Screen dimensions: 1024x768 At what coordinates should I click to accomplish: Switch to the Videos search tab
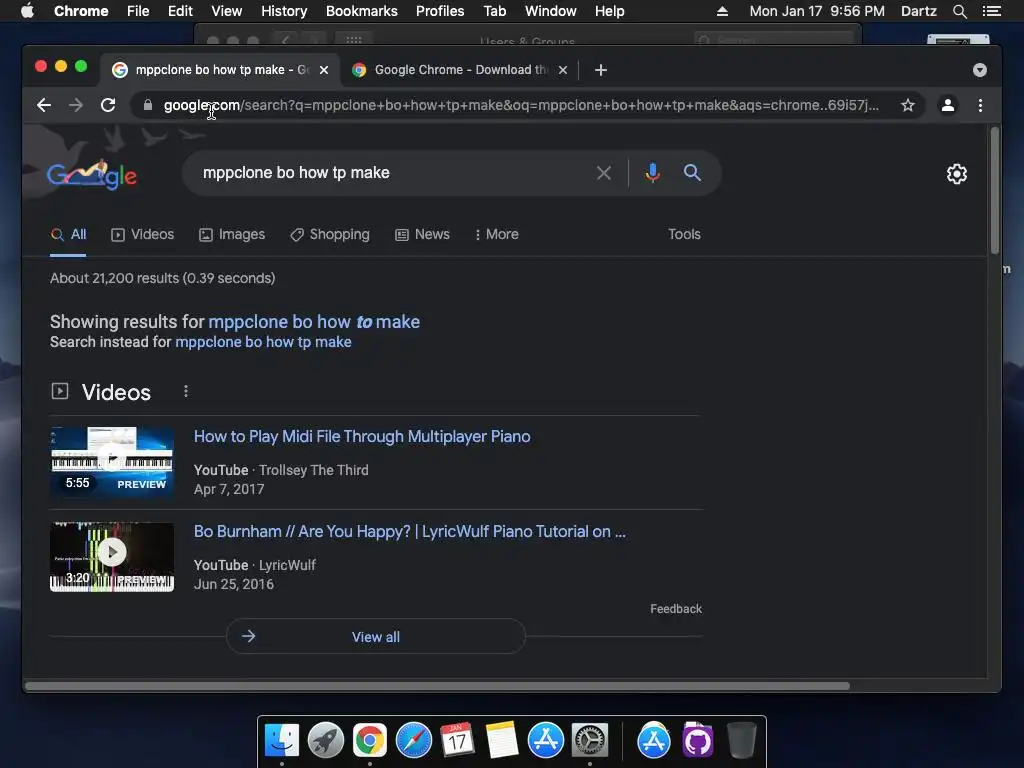[x=142, y=234]
